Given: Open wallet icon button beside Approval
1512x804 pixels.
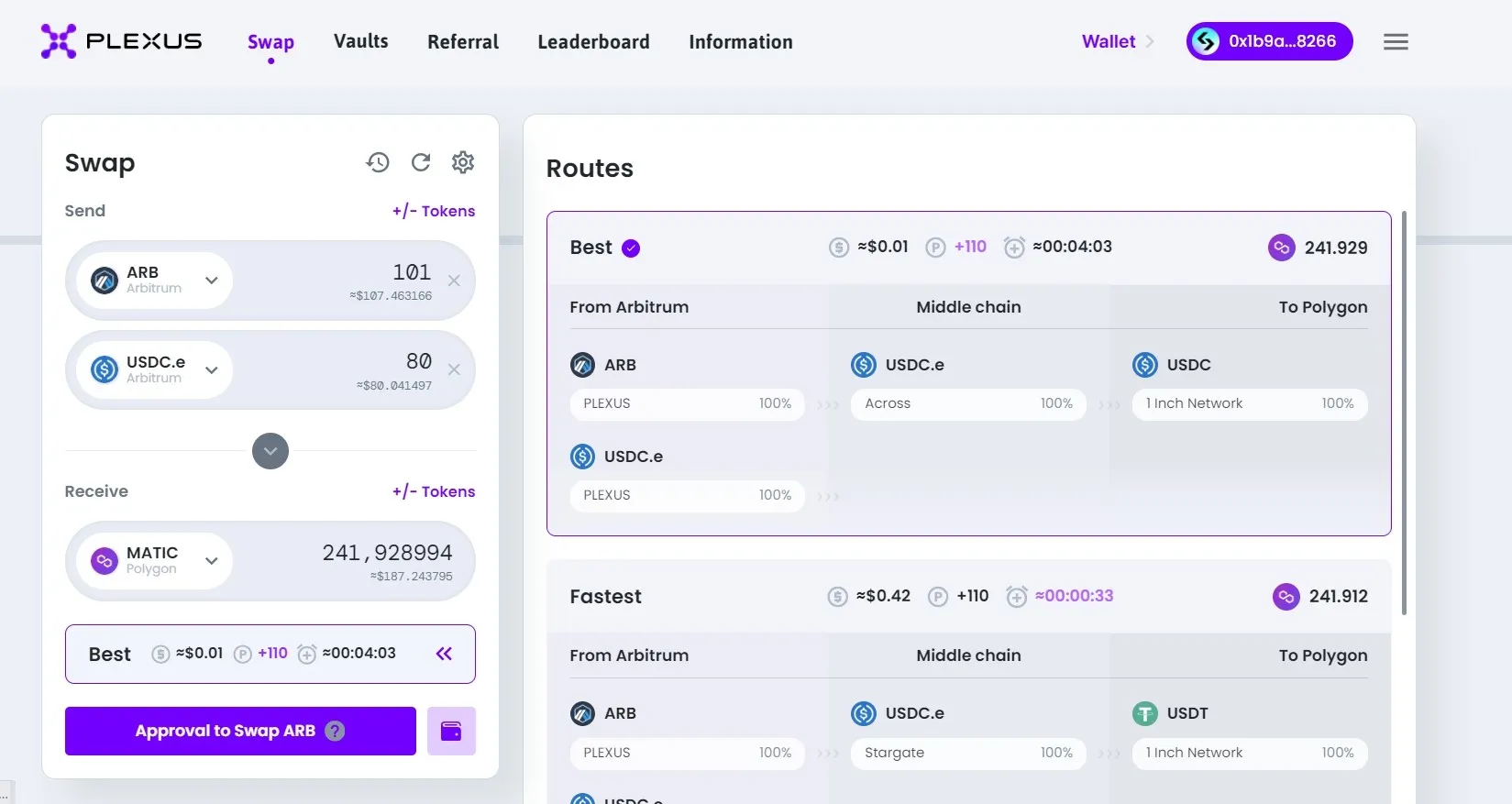Looking at the screenshot, I should coord(451,731).
